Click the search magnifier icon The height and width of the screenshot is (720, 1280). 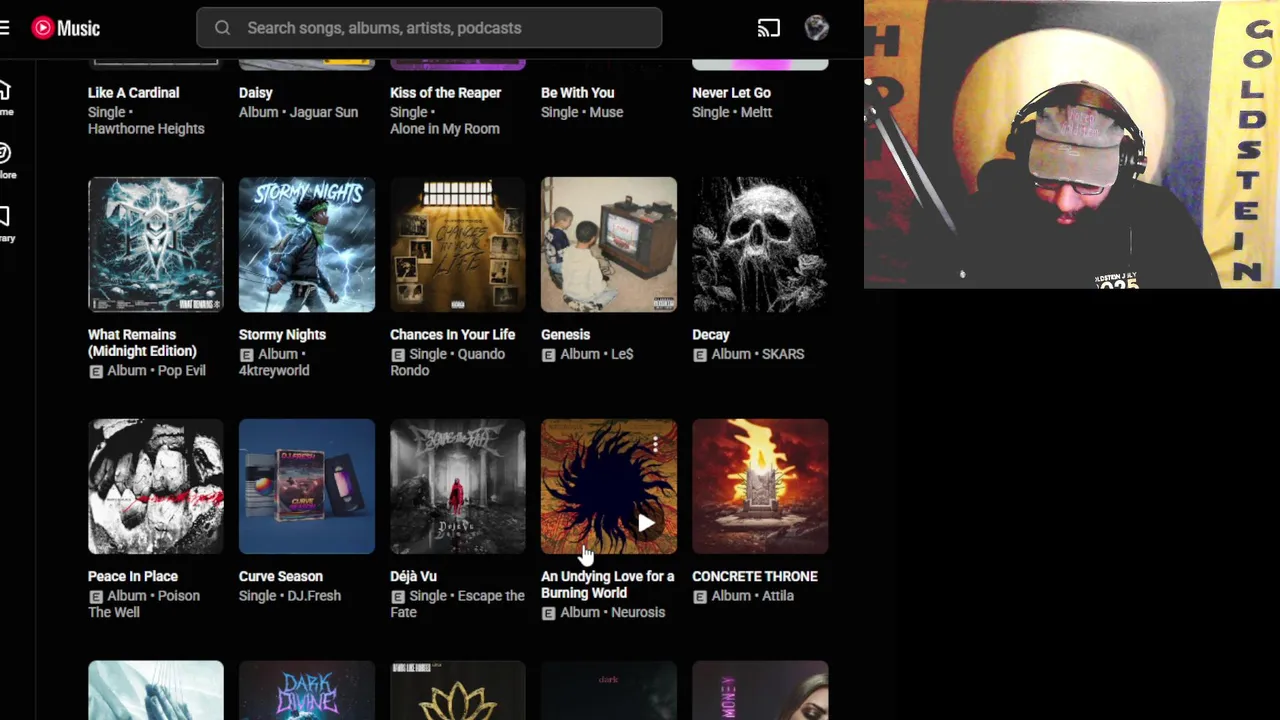222,28
